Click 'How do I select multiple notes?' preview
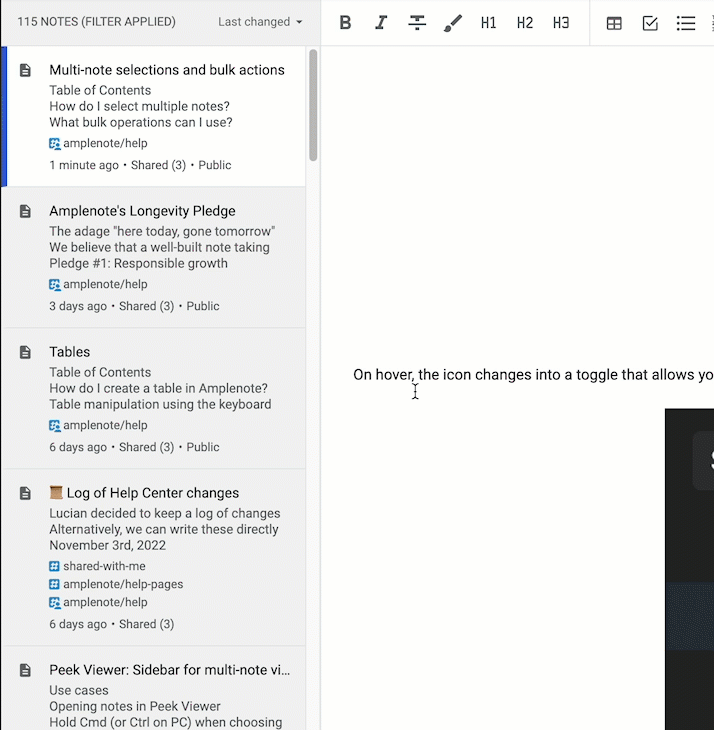 click(140, 106)
